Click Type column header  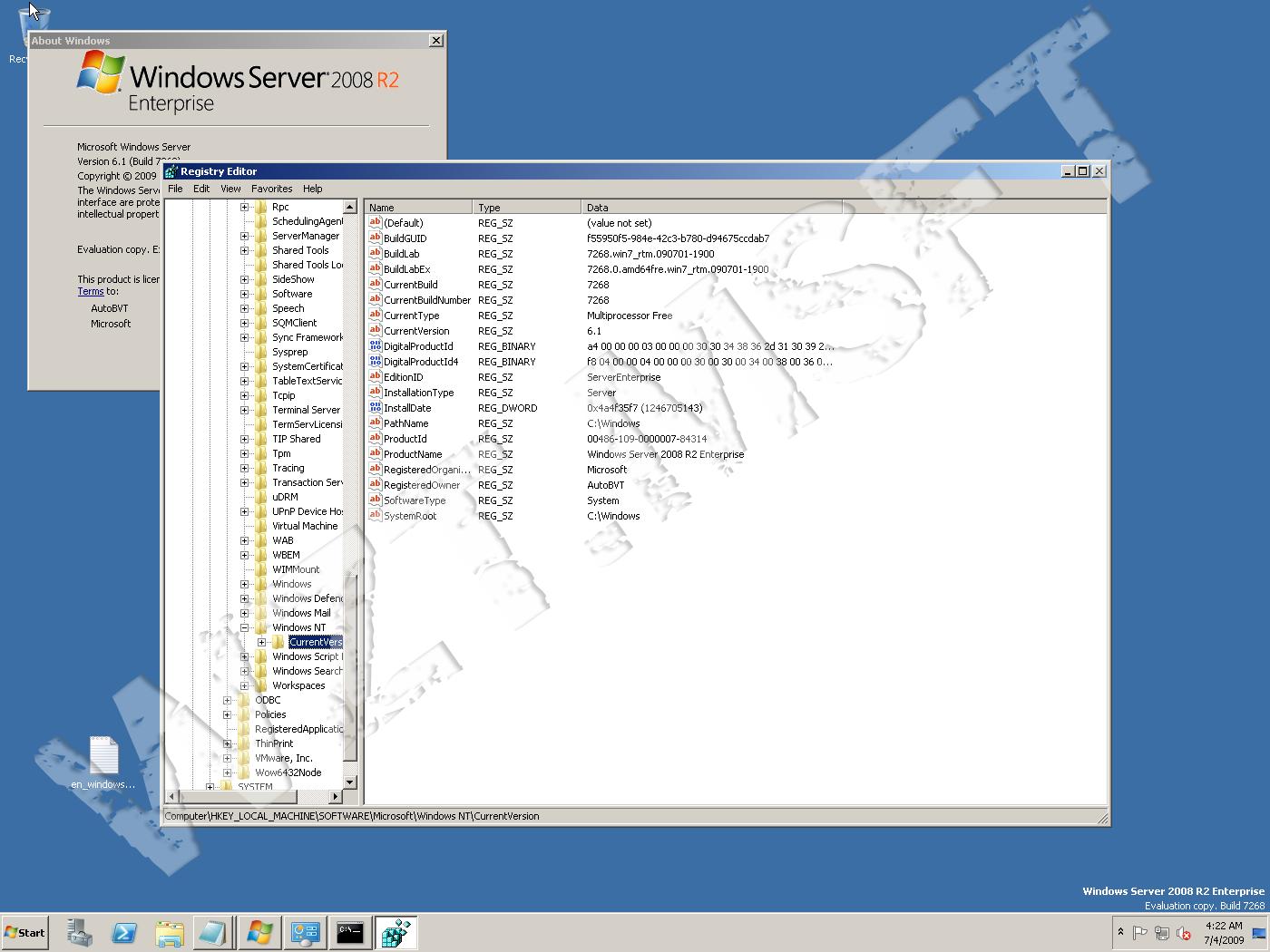tap(527, 207)
